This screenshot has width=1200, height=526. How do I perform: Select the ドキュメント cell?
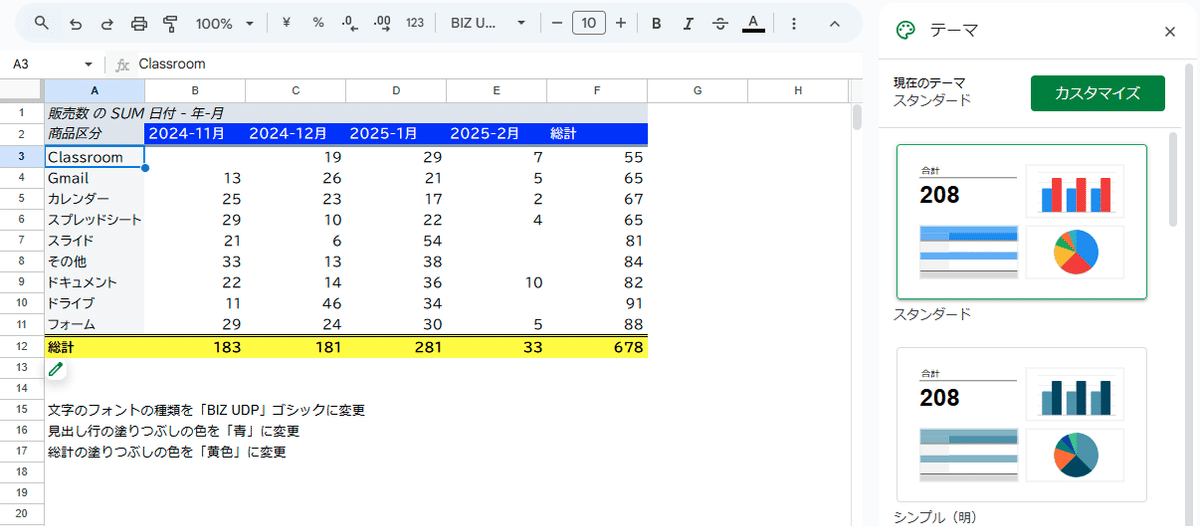click(x=95, y=283)
